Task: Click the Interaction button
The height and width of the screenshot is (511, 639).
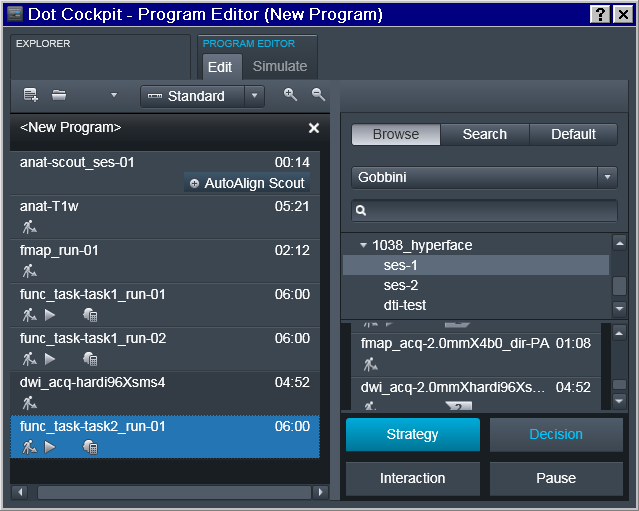Action: (x=413, y=478)
